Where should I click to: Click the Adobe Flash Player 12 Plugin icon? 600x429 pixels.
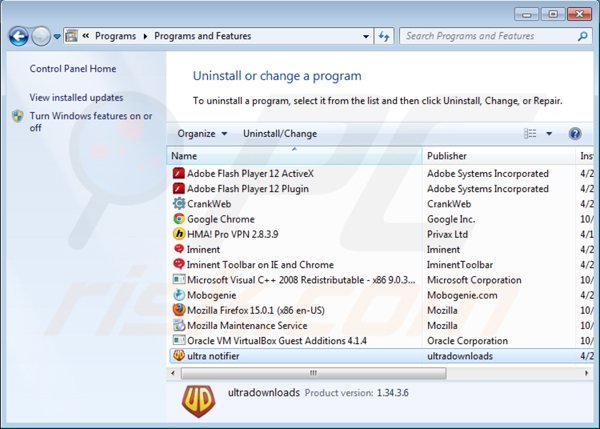[179, 189]
